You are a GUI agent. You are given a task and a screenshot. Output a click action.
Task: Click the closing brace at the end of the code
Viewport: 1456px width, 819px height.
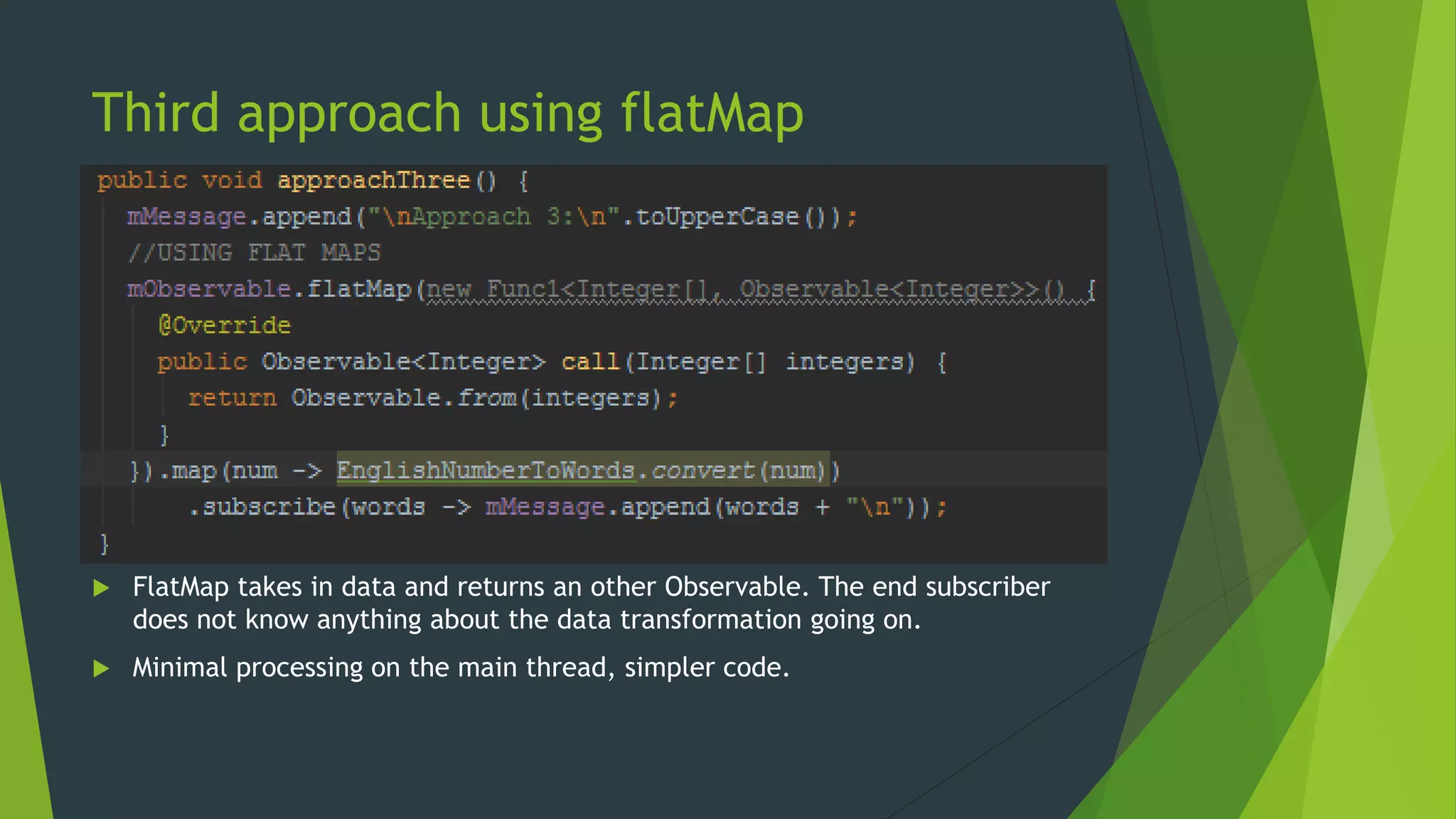coord(105,544)
